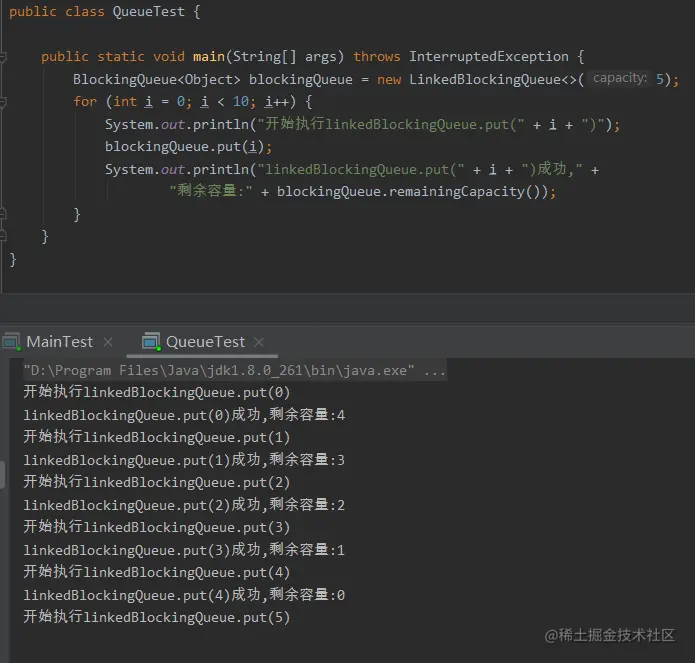Click the QueueTest run configuration icon
This screenshot has width=695, height=663.
[x=151, y=342]
